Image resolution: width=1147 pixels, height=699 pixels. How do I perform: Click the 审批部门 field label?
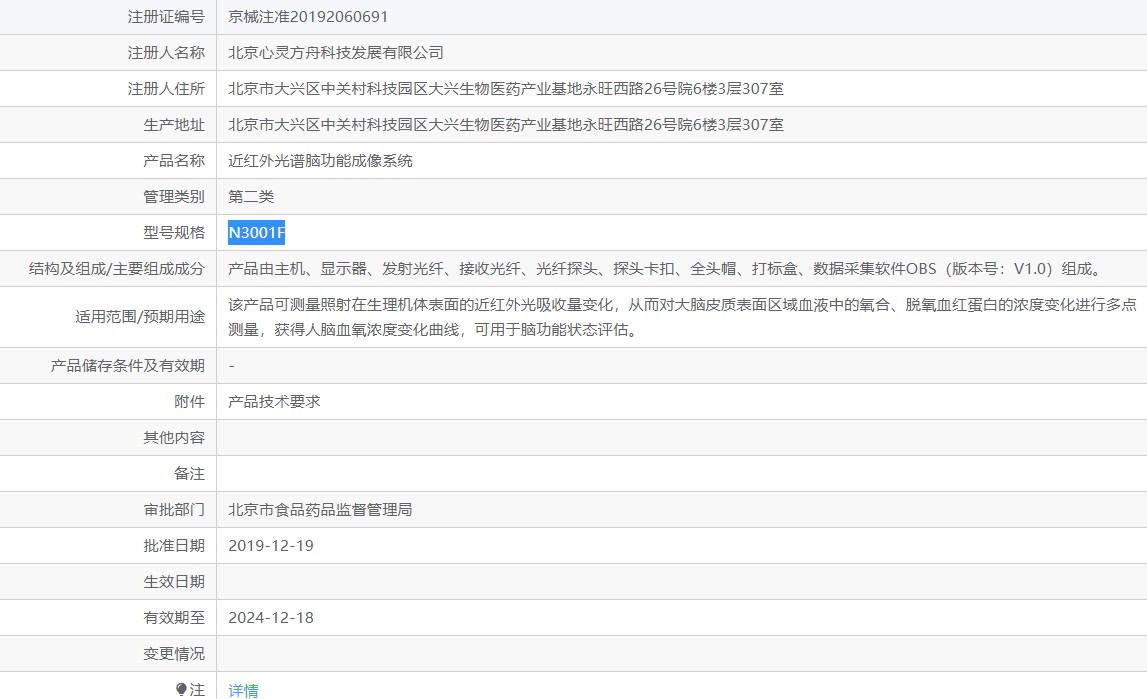point(174,510)
